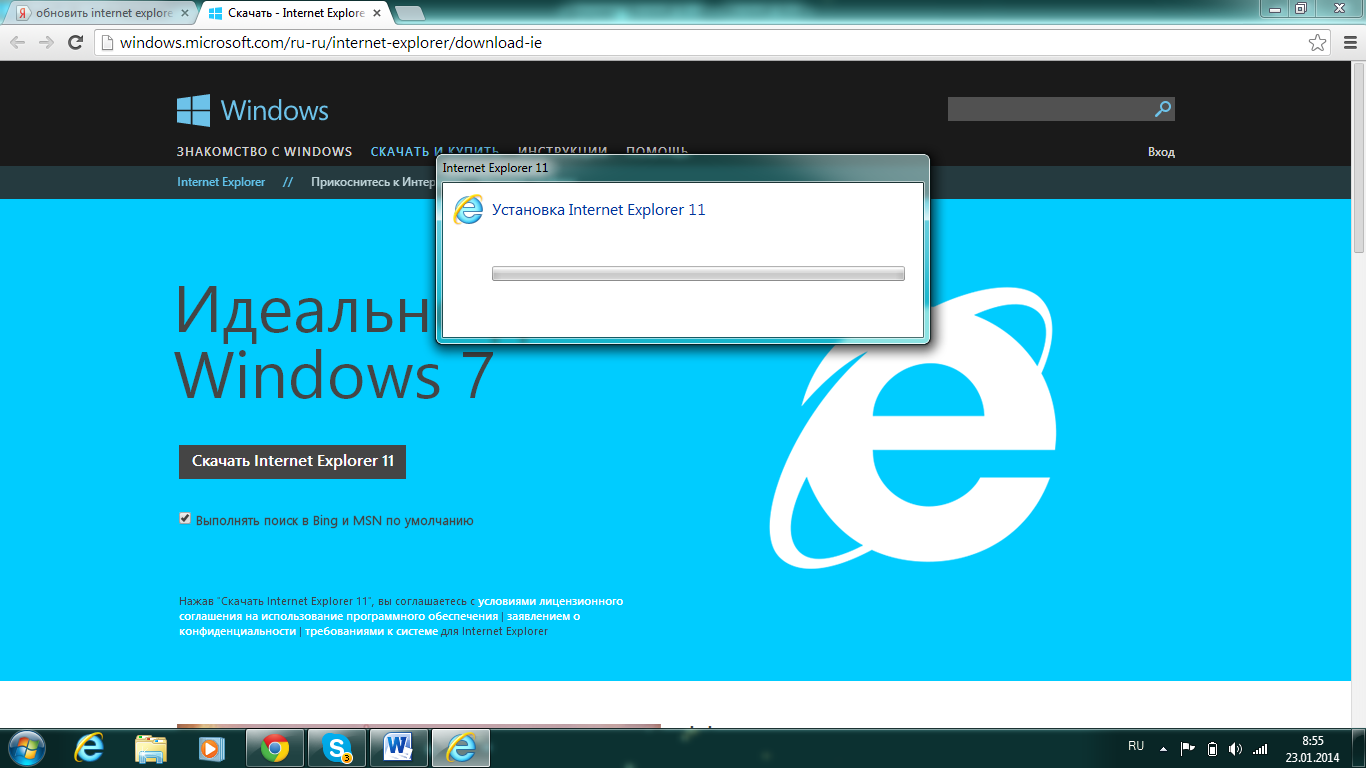Screen dimensions: 1366x768
Task: Click the network signal tray icon
Action: point(1260,748)
